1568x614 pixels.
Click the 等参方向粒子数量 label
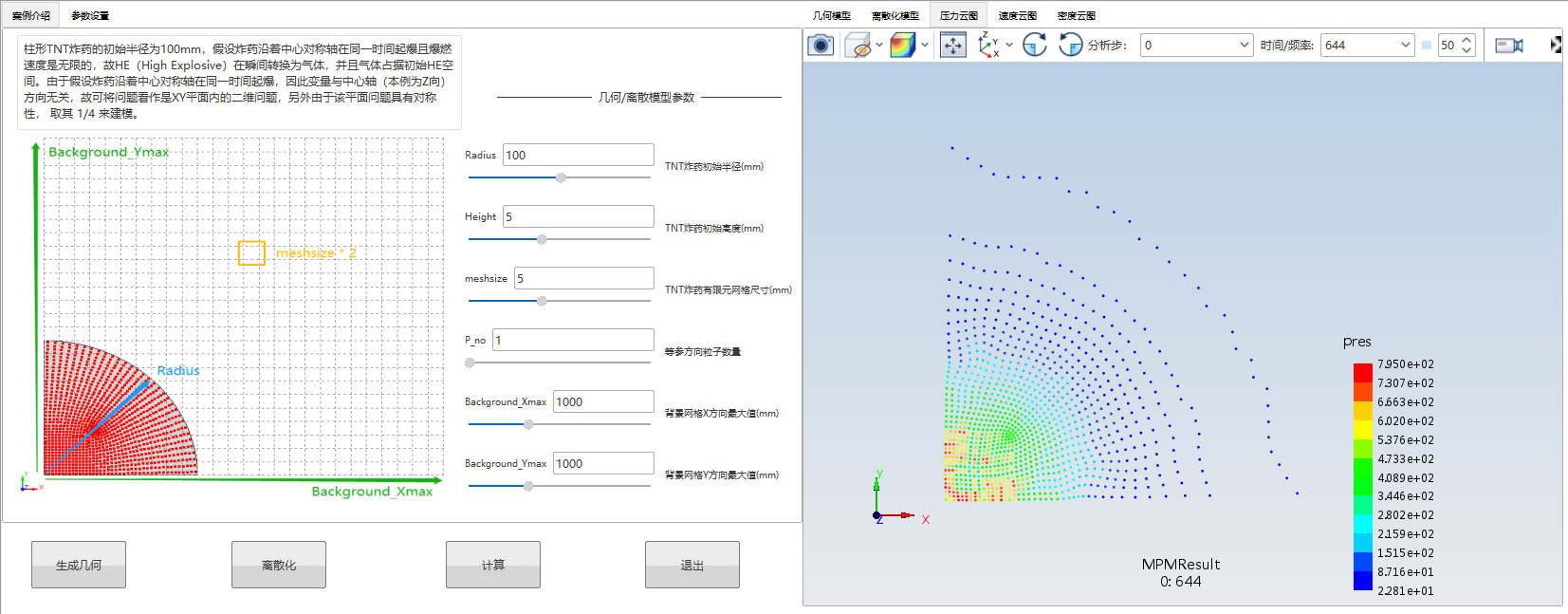pyautogui.click(x=703, y=351)
